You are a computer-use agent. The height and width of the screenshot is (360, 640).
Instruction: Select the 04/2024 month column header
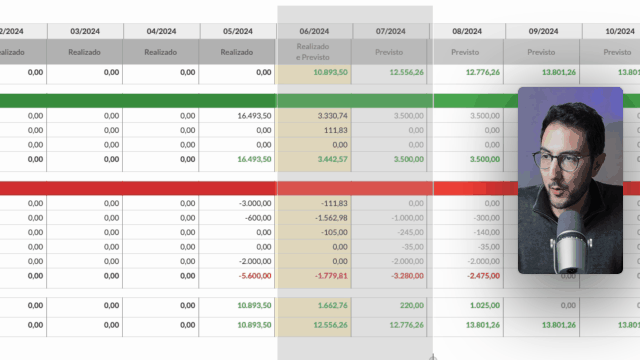[x=161, y=31]
